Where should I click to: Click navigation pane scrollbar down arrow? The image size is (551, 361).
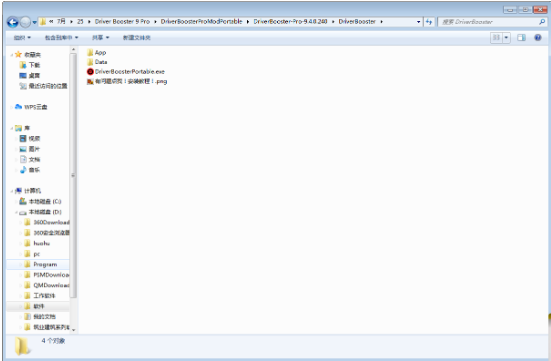73,330
